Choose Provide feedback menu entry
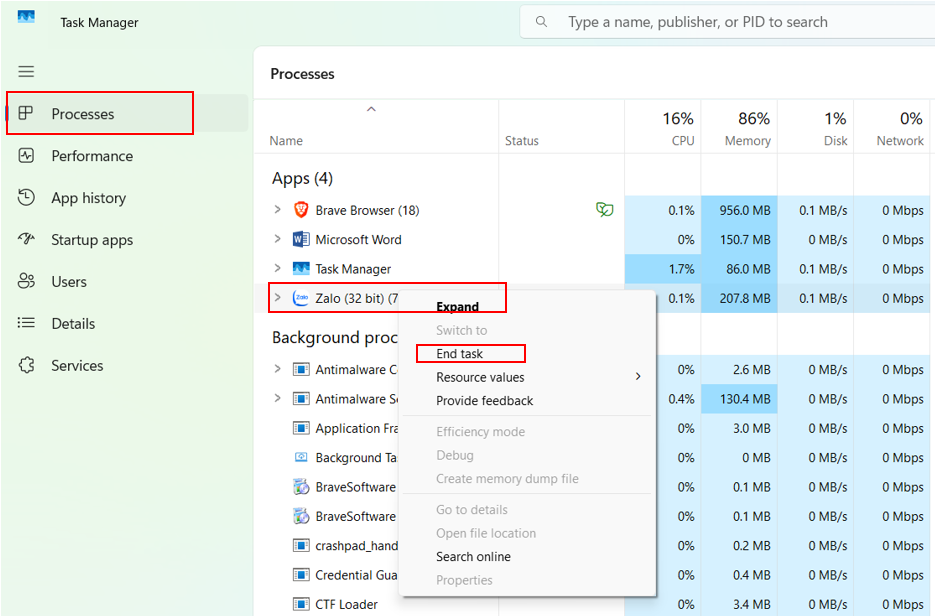The height and width of the screenshot is (616, 935). tap(484, 401)
